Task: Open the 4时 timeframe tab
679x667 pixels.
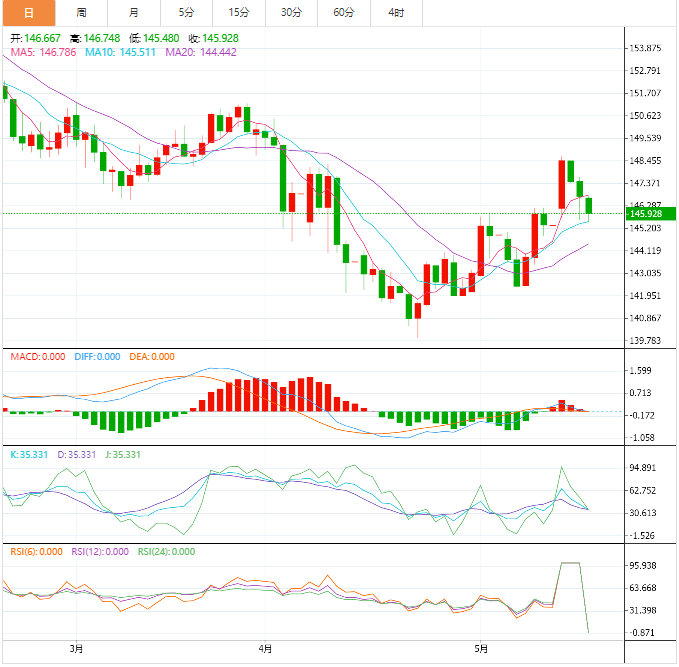Action: (396, 13)
